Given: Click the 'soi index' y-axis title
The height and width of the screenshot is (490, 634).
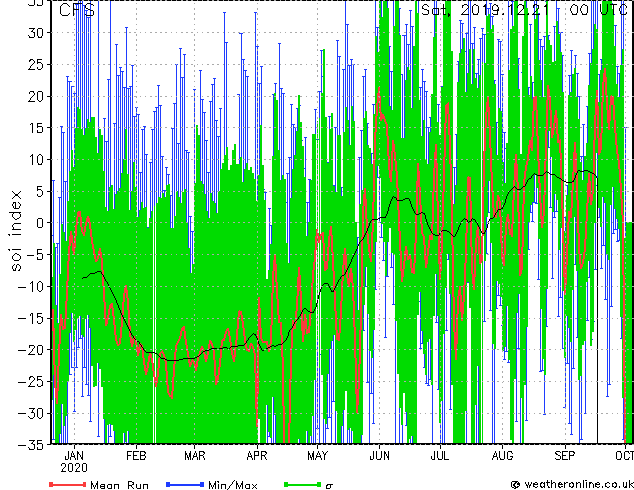Looking at the screenshot, I should pos(16,231).
